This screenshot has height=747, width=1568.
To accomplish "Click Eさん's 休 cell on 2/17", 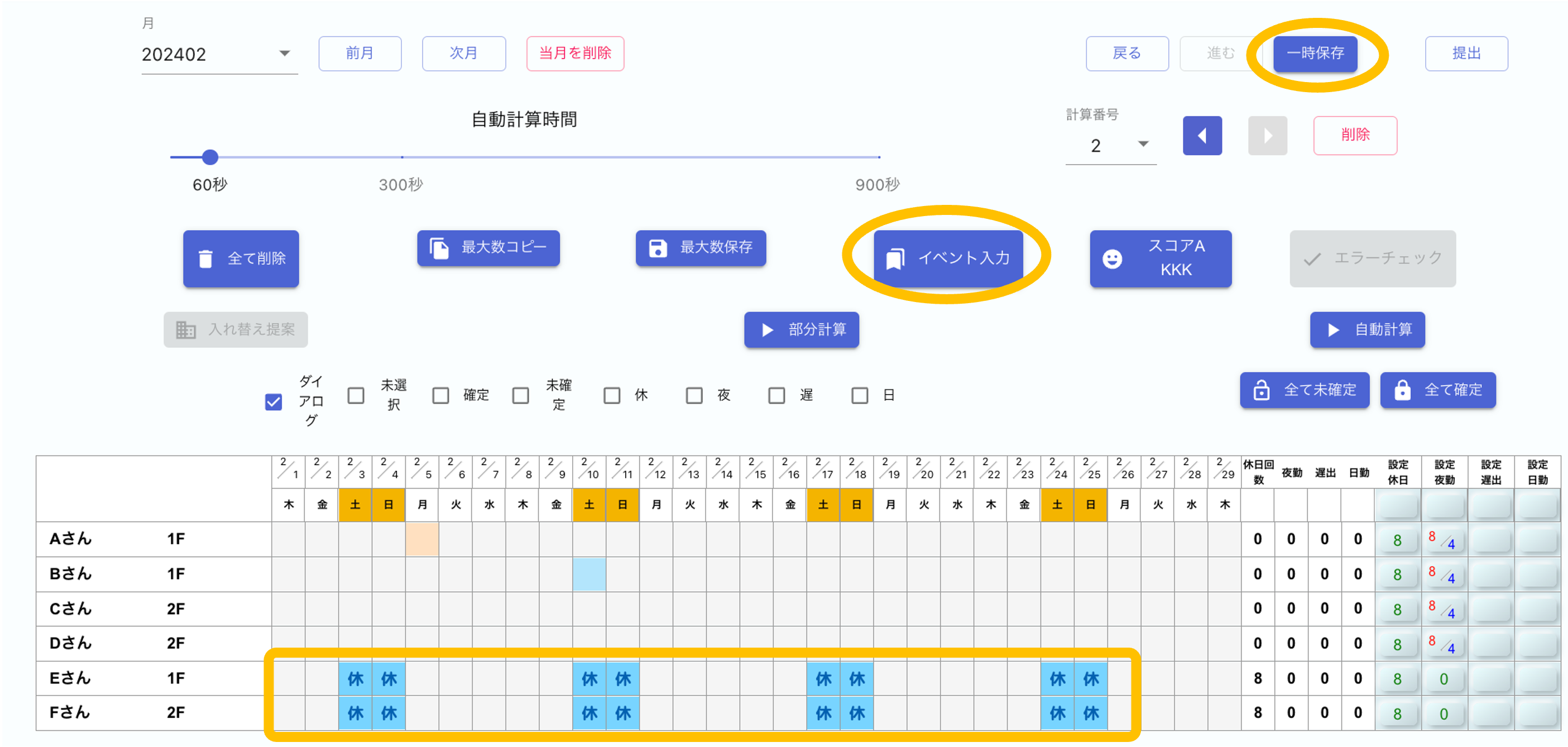I will tap(823, 679).
